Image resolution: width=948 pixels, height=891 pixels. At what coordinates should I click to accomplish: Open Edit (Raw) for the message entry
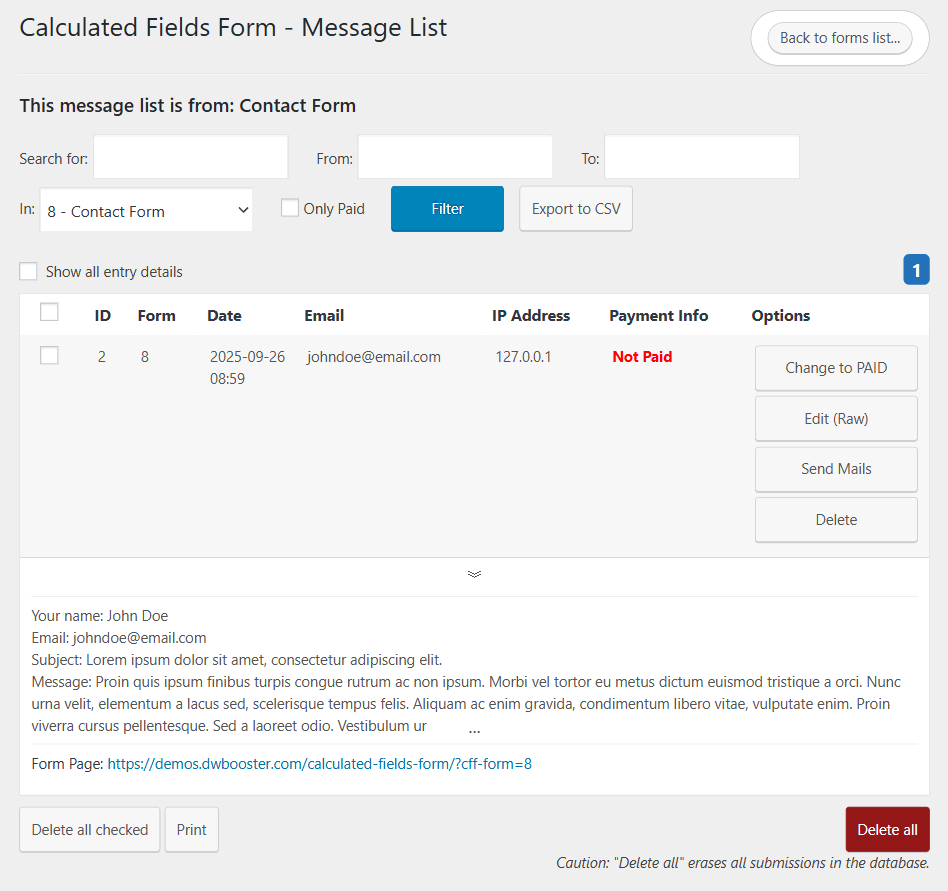836,418
